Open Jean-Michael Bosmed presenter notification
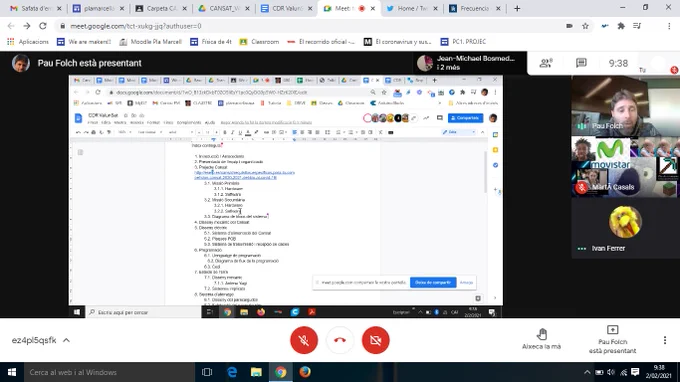This screenshot has height=382, width=680. 471,63
